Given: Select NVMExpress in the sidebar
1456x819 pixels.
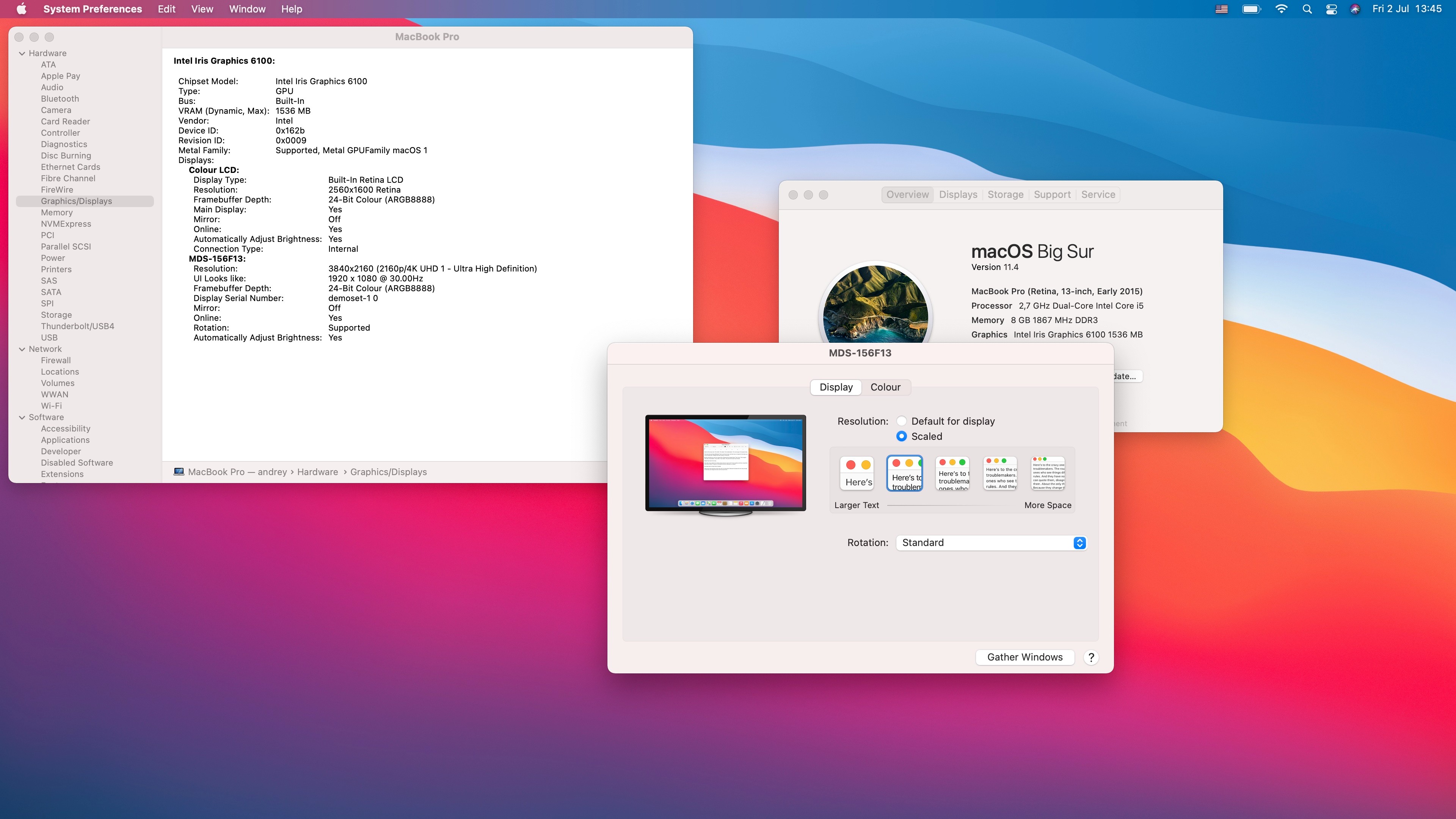Looking at the screenshot, I should pyautogui.click(x=66, y=224).
